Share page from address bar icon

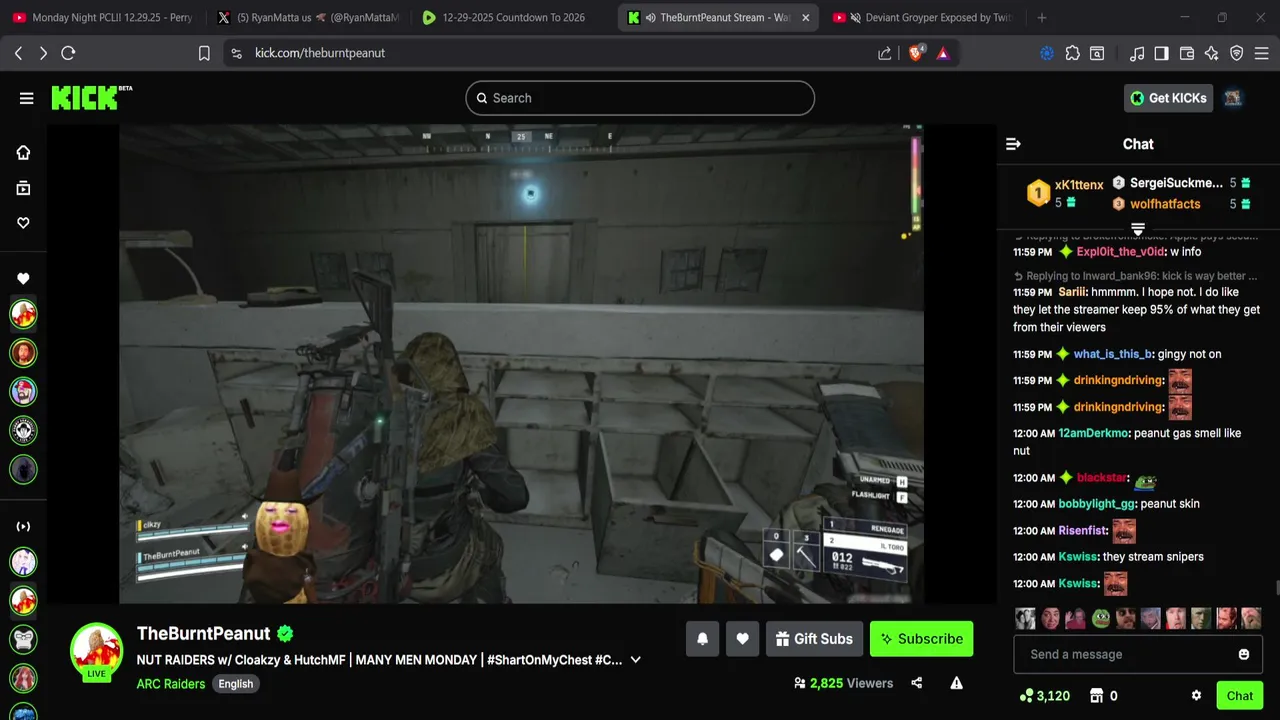(885, 53)
